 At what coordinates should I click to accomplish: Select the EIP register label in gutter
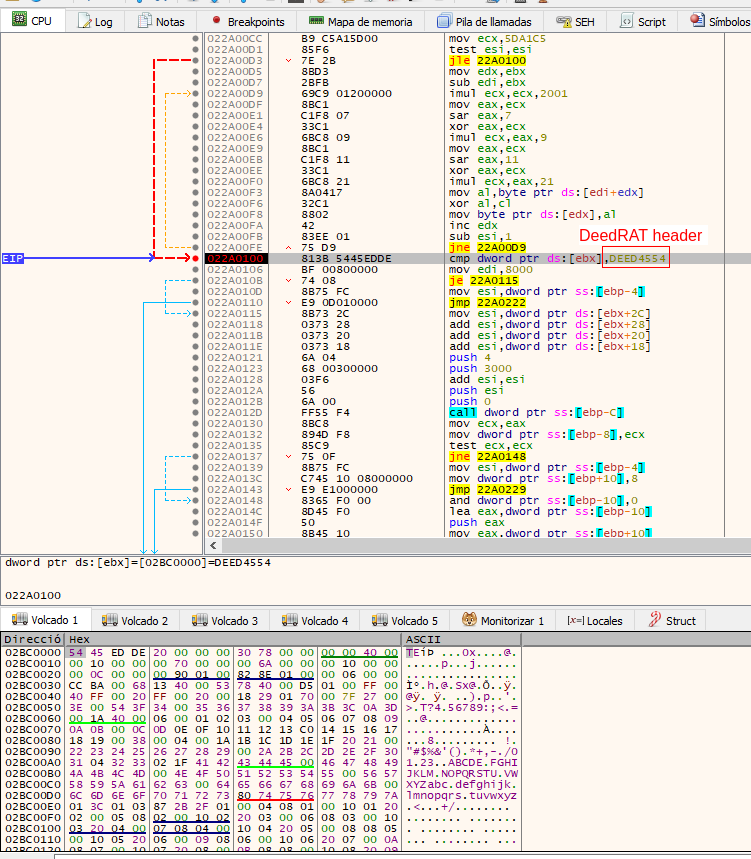pyautogui.click(x=13, y=258)
